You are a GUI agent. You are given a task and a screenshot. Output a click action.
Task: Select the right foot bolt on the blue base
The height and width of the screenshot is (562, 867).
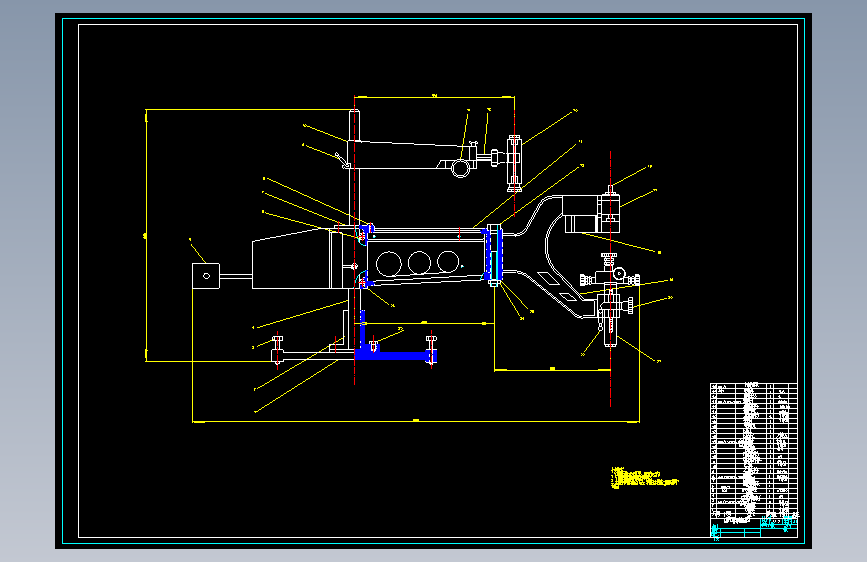(x=431, y=350)
